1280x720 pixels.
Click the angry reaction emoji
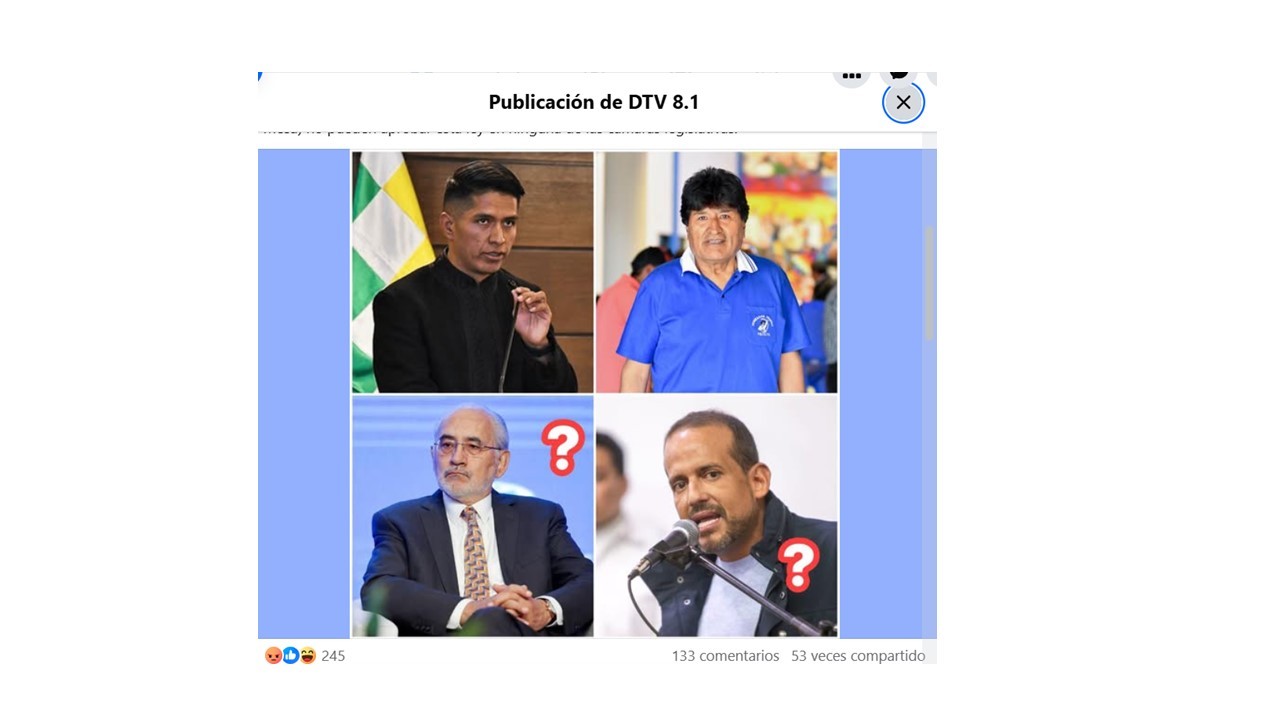[273, 656]
